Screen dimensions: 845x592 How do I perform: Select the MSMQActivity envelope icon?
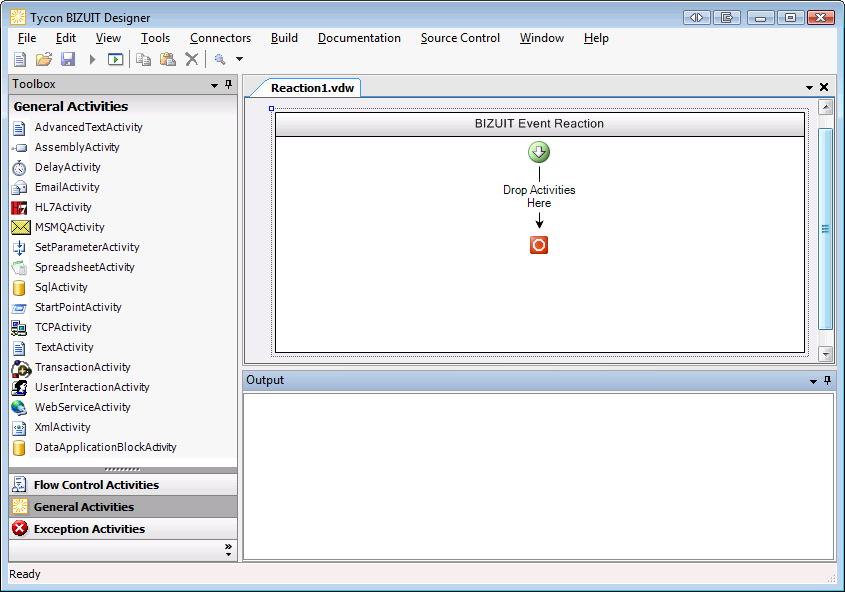tap(20, 227)
